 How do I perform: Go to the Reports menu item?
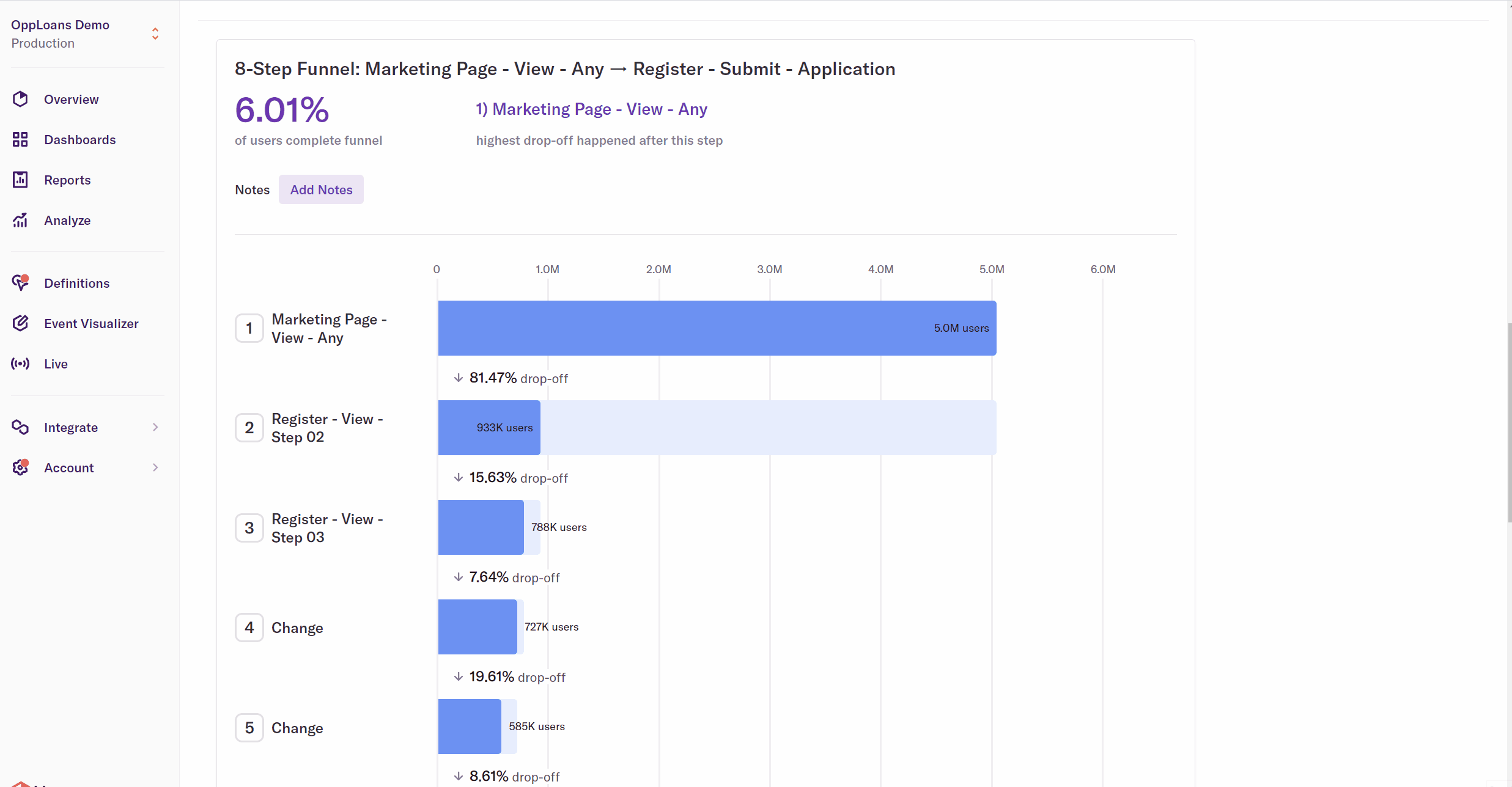click(x=67, y=180)
